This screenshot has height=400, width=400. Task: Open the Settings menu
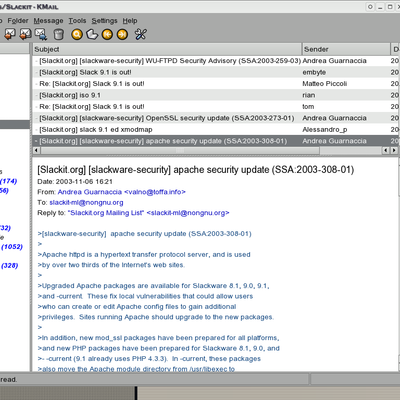coord(104,21)
